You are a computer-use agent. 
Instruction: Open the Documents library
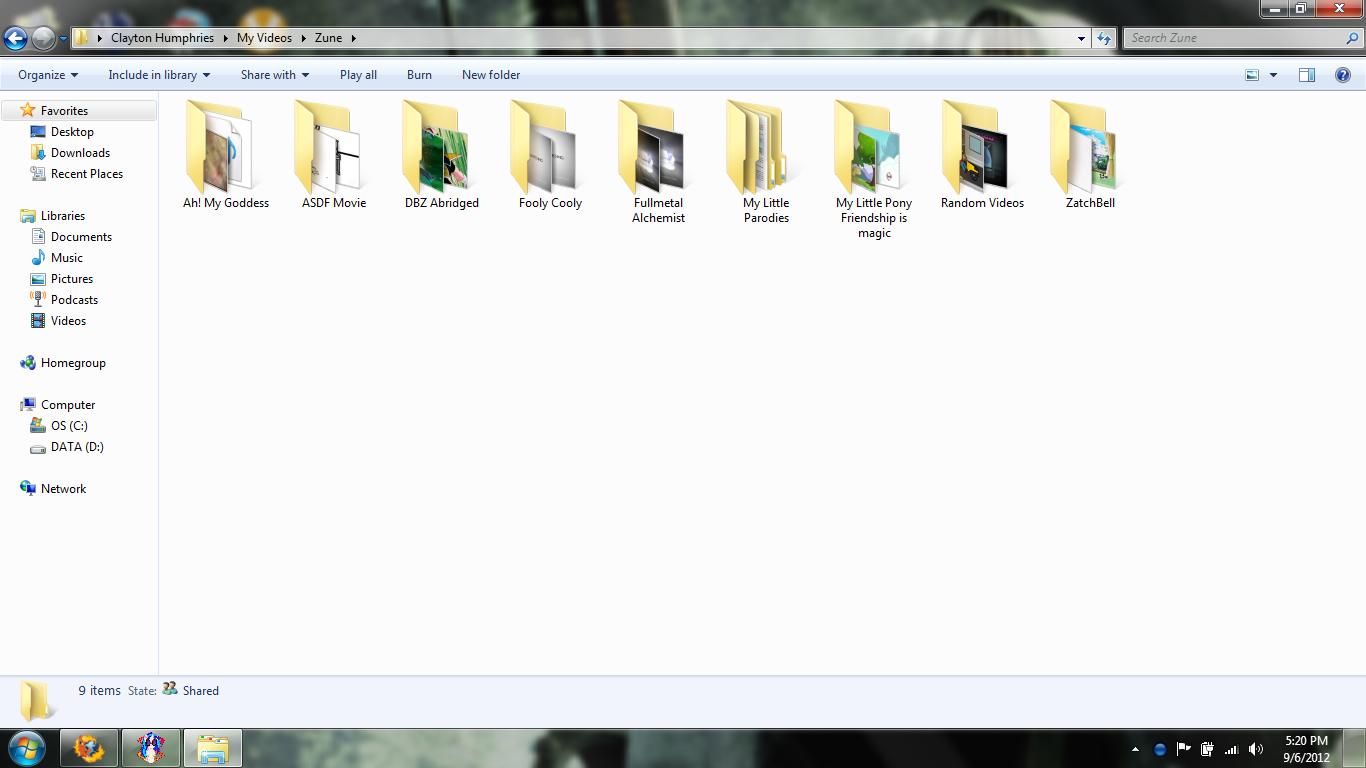point(81,237)
